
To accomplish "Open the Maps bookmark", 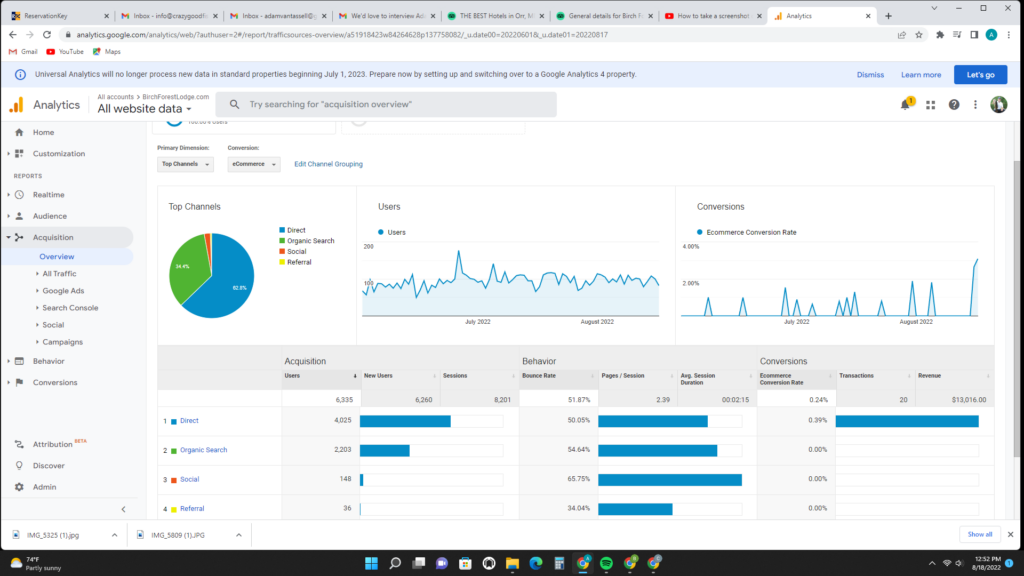I will 107,52.
